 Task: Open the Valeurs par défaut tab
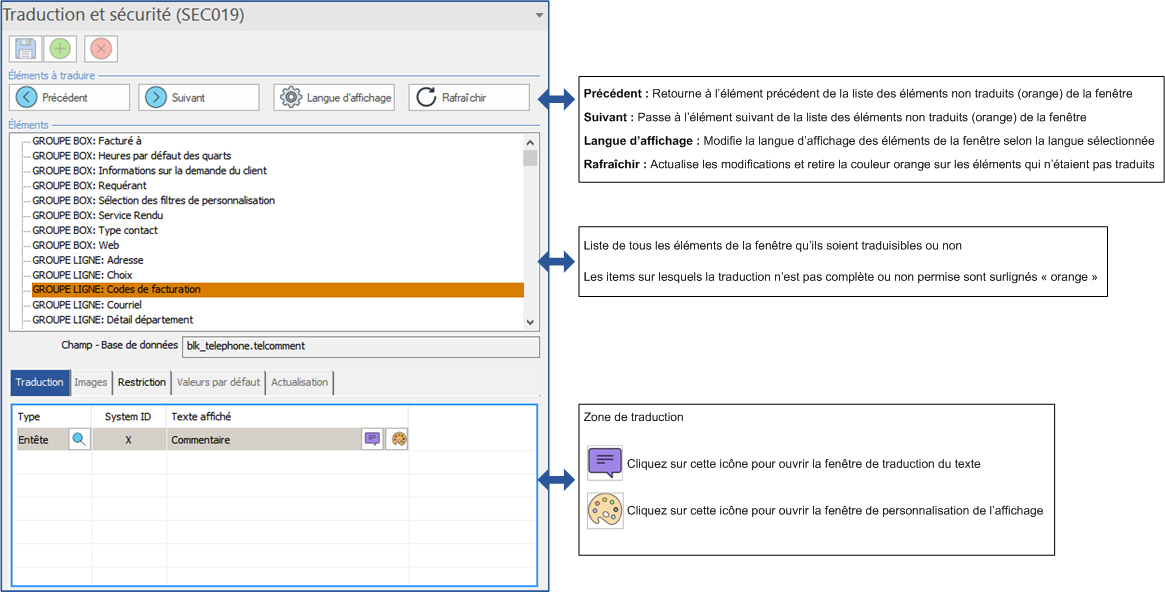218,382
